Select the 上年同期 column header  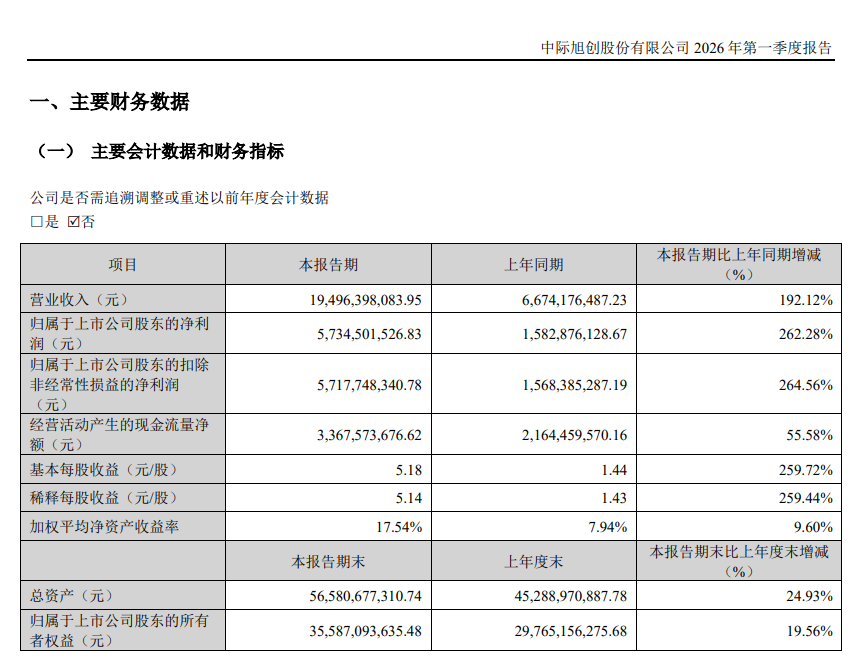click(x=534, y=265)
